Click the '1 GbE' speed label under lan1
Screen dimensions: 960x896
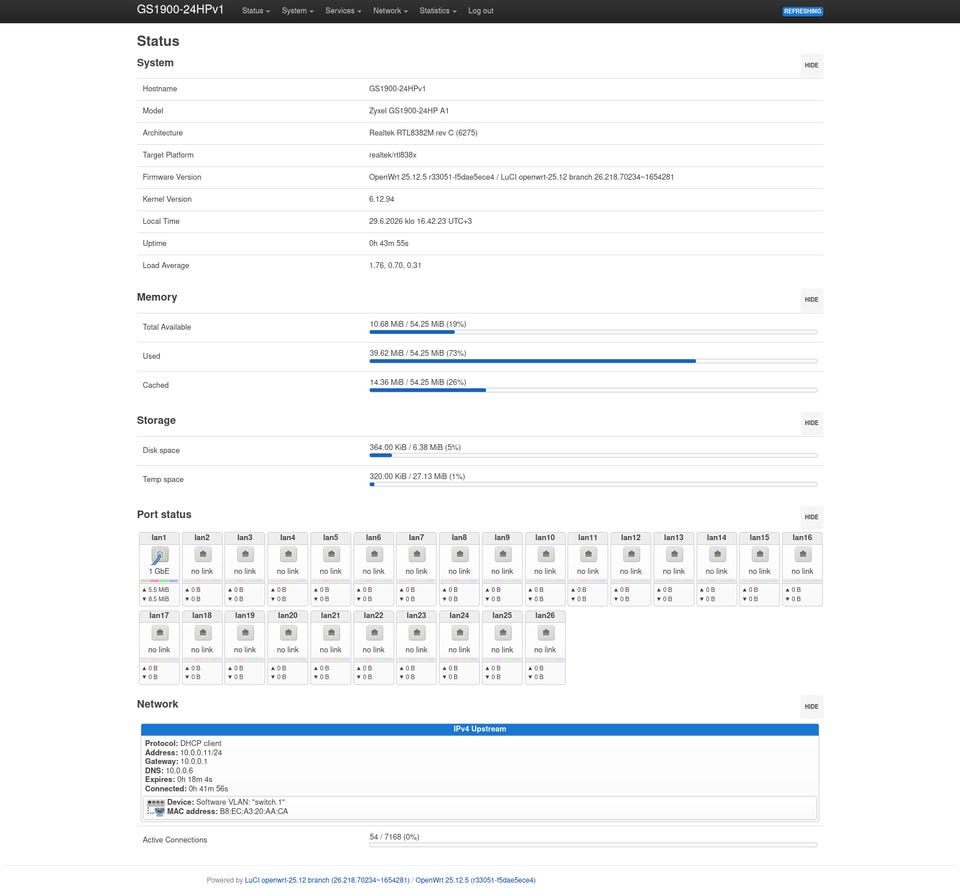159,571
